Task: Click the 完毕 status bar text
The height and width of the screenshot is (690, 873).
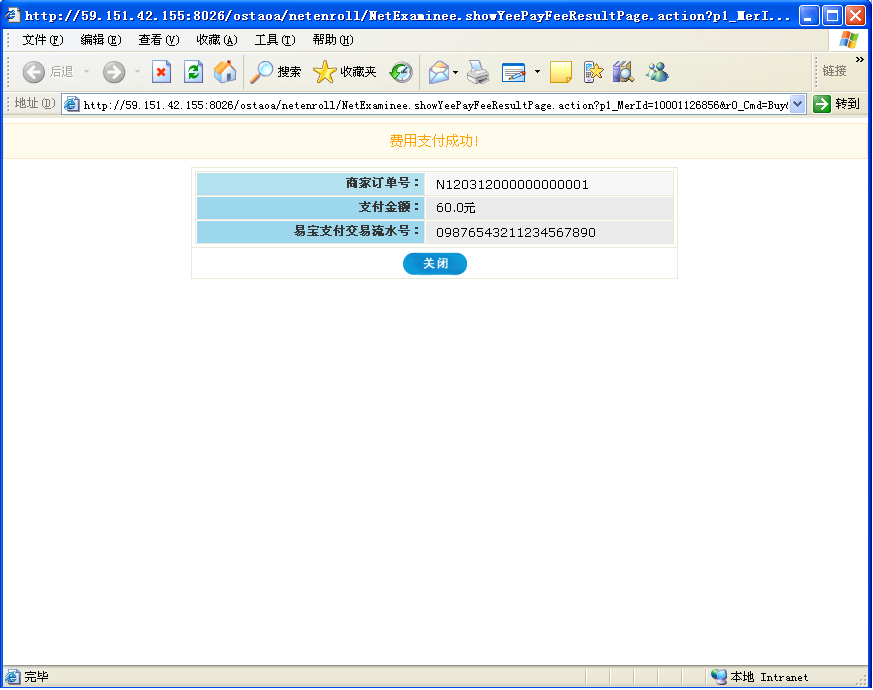Action: coord(36,677)
